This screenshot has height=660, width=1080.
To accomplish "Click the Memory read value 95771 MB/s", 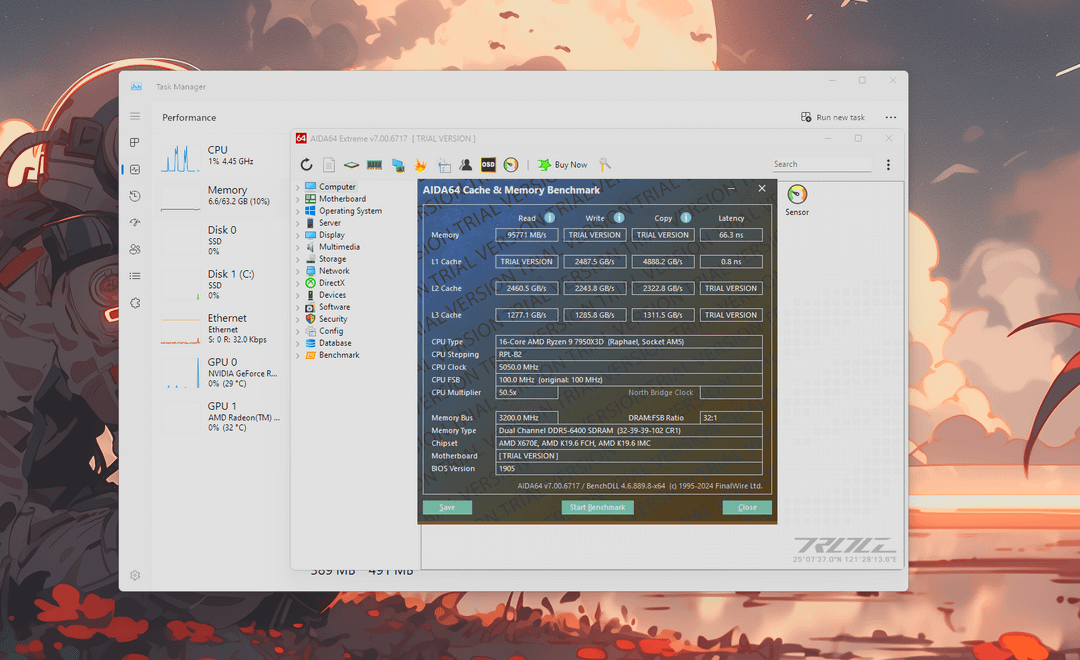I will click(x=526, y=235).
